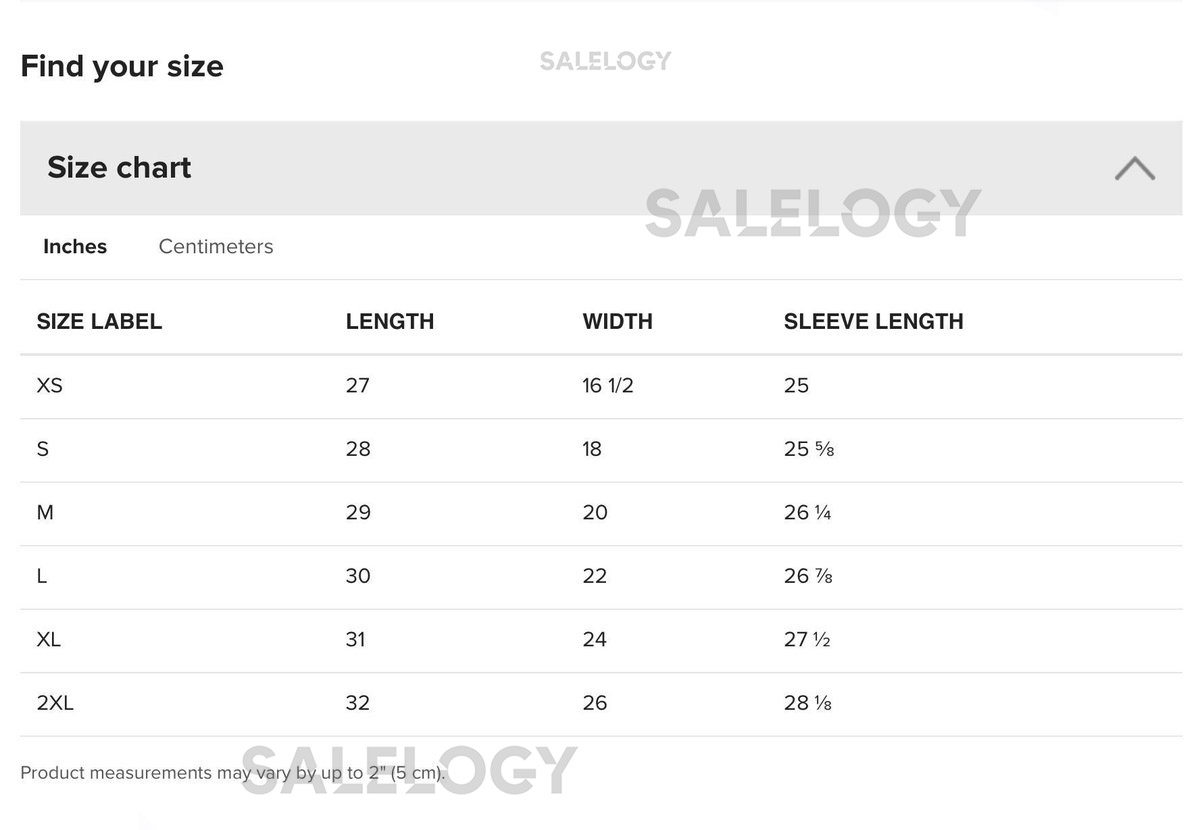Click the SIZE LABEL column header
Screen dimensions: 1200x830
(x=99, y=322)
